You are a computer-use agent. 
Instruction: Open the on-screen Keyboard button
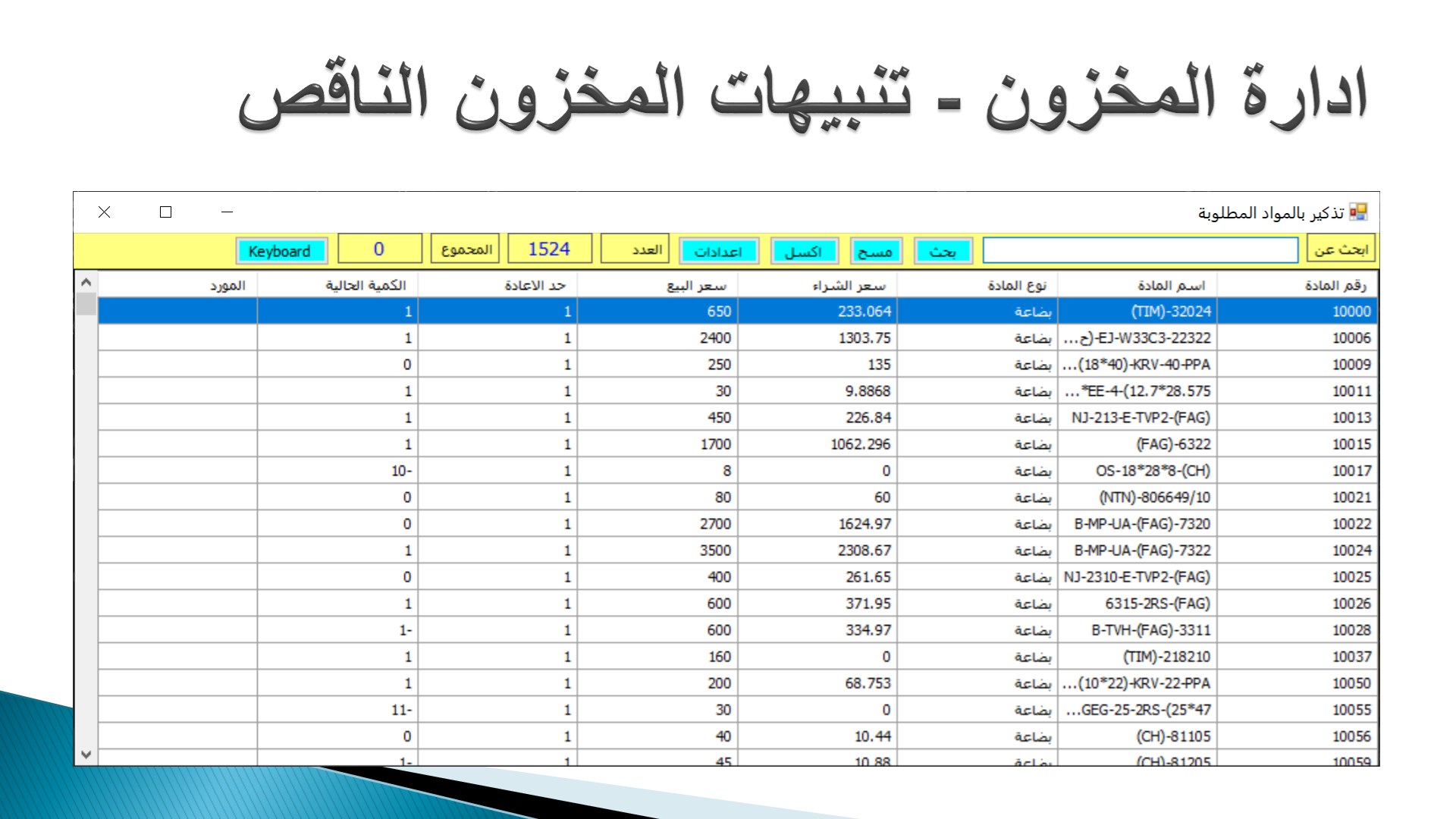point(281,251)
